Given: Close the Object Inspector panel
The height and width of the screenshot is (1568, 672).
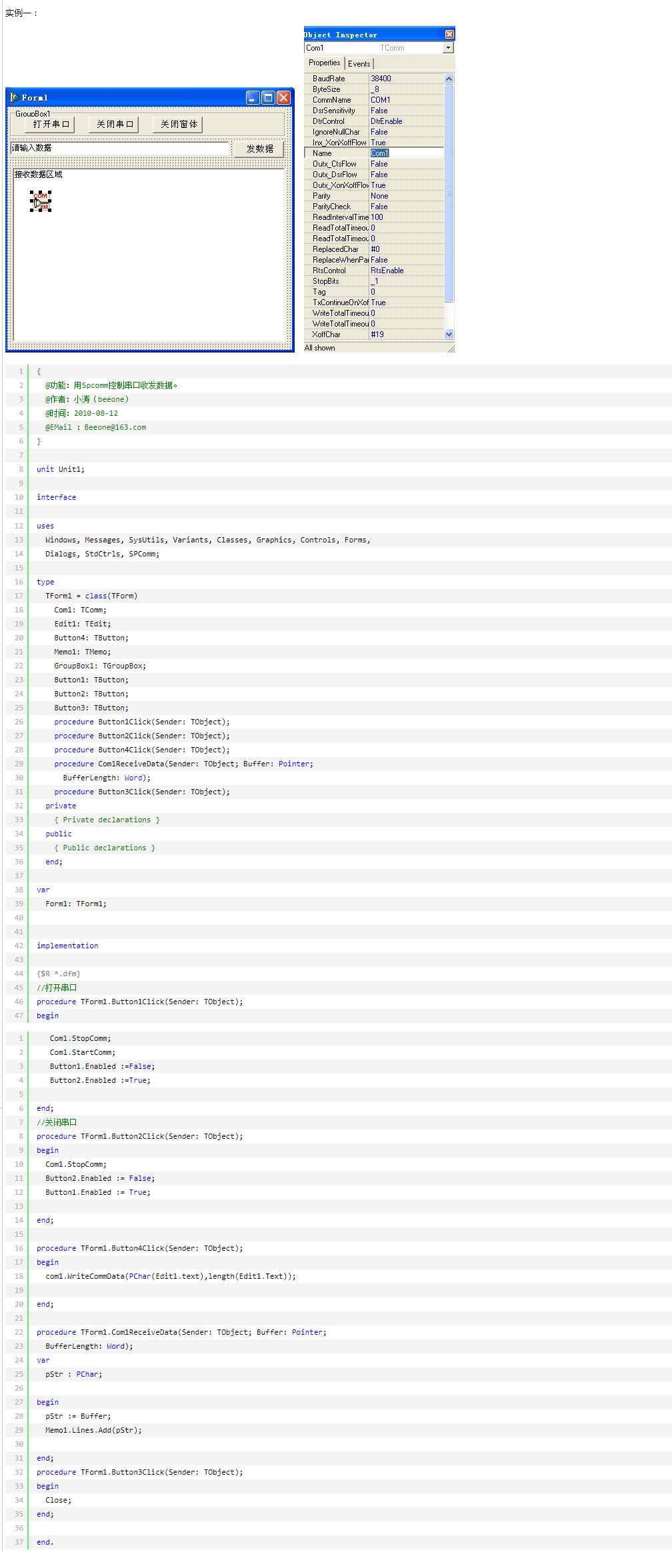Looking at the screenshot, I should 449,35.
